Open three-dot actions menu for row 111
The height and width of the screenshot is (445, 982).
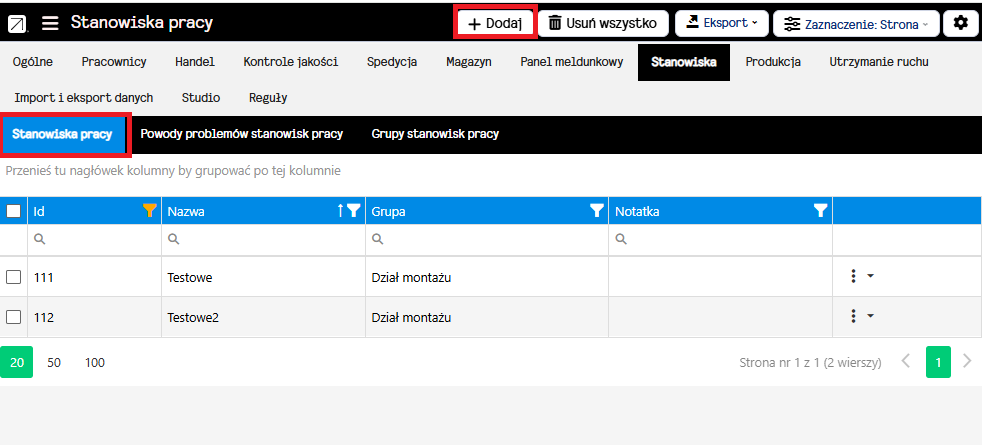click(x=853, y=277)
